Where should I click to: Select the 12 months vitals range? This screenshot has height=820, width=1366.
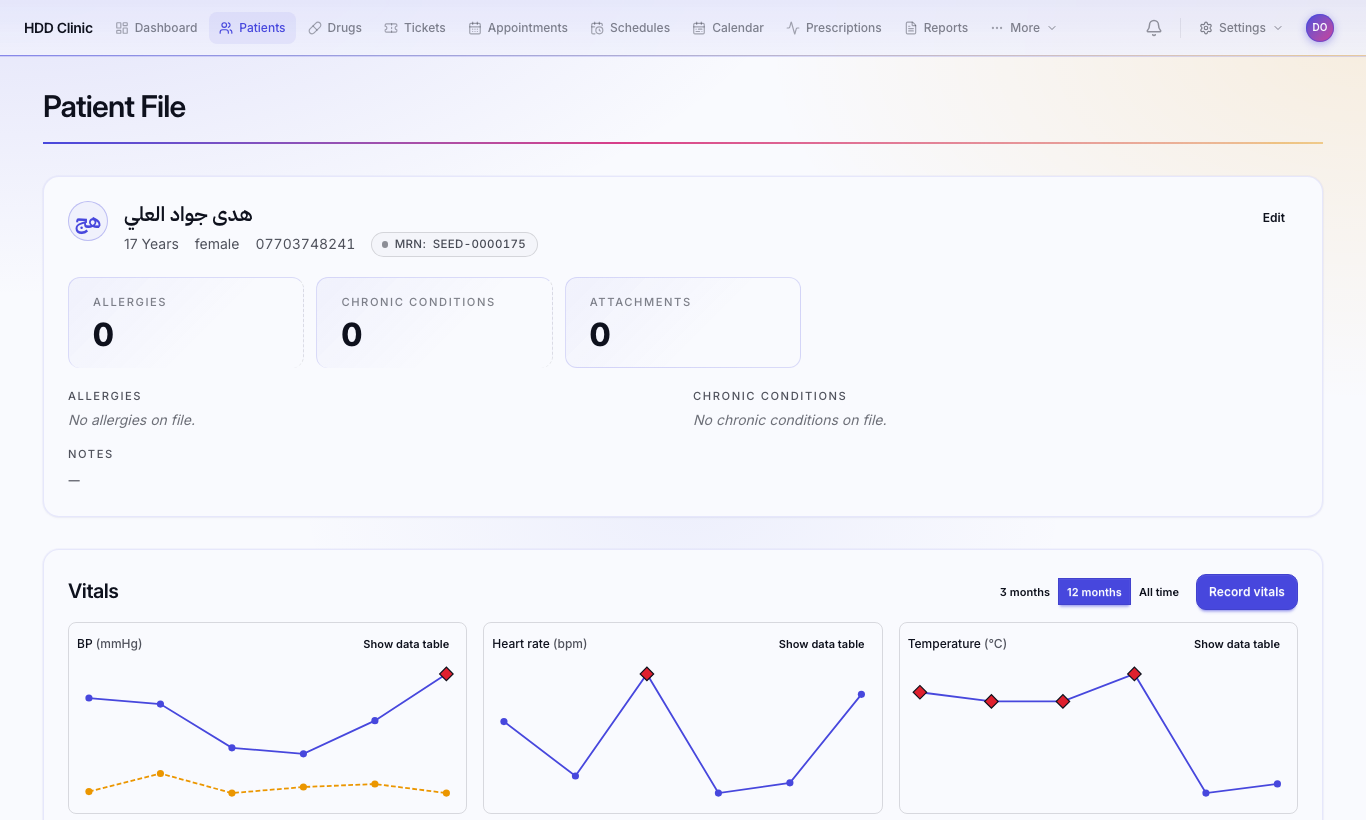pos(1094,592)
